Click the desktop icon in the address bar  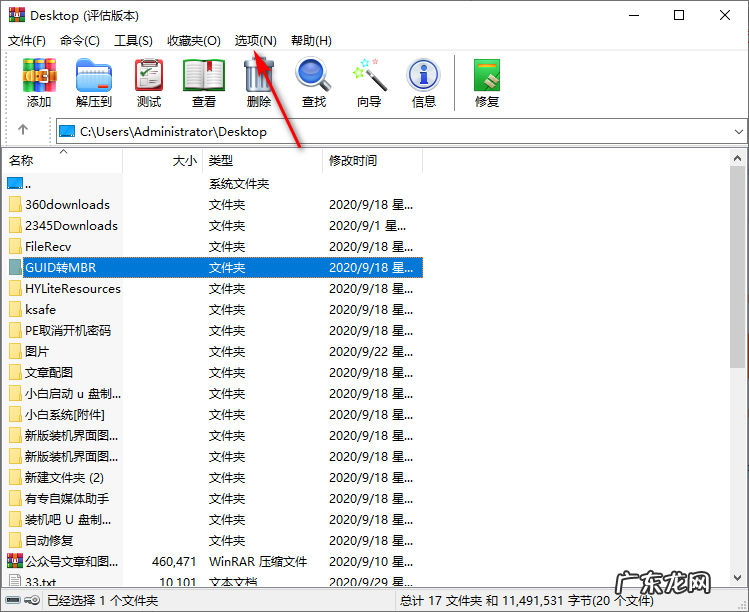click(67, 131)
